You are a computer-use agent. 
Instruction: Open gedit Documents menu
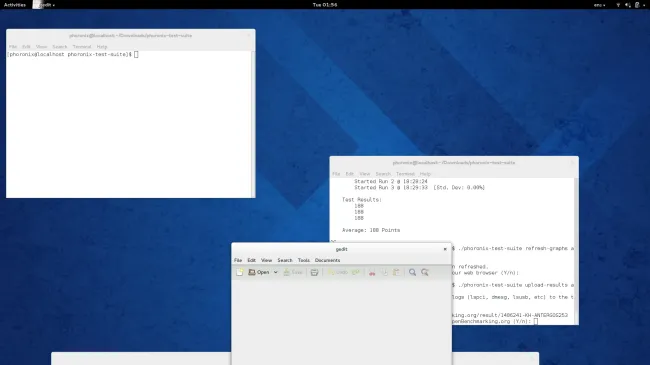327,260
